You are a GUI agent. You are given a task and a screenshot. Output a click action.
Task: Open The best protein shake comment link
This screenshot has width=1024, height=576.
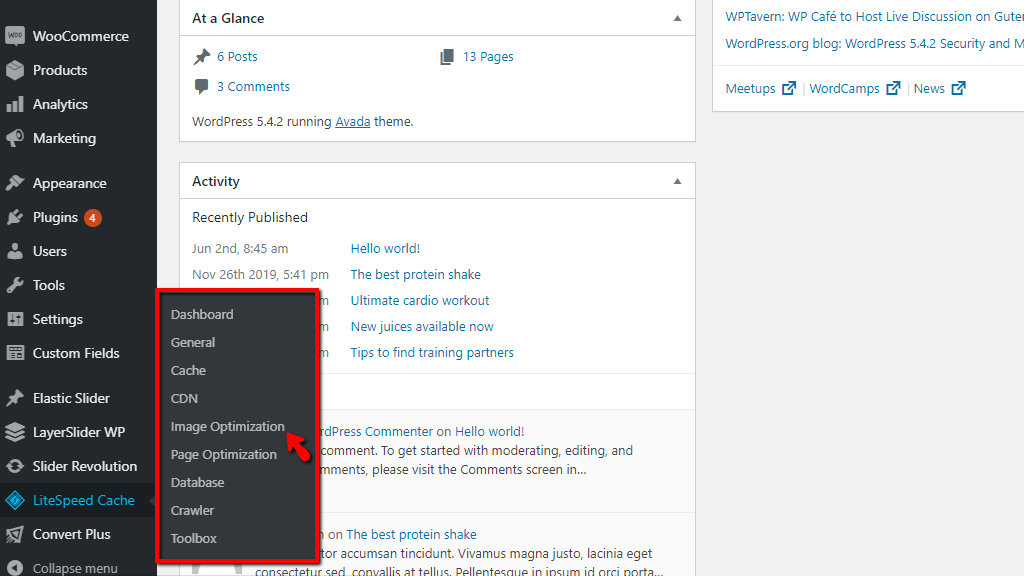coord(411,534)
